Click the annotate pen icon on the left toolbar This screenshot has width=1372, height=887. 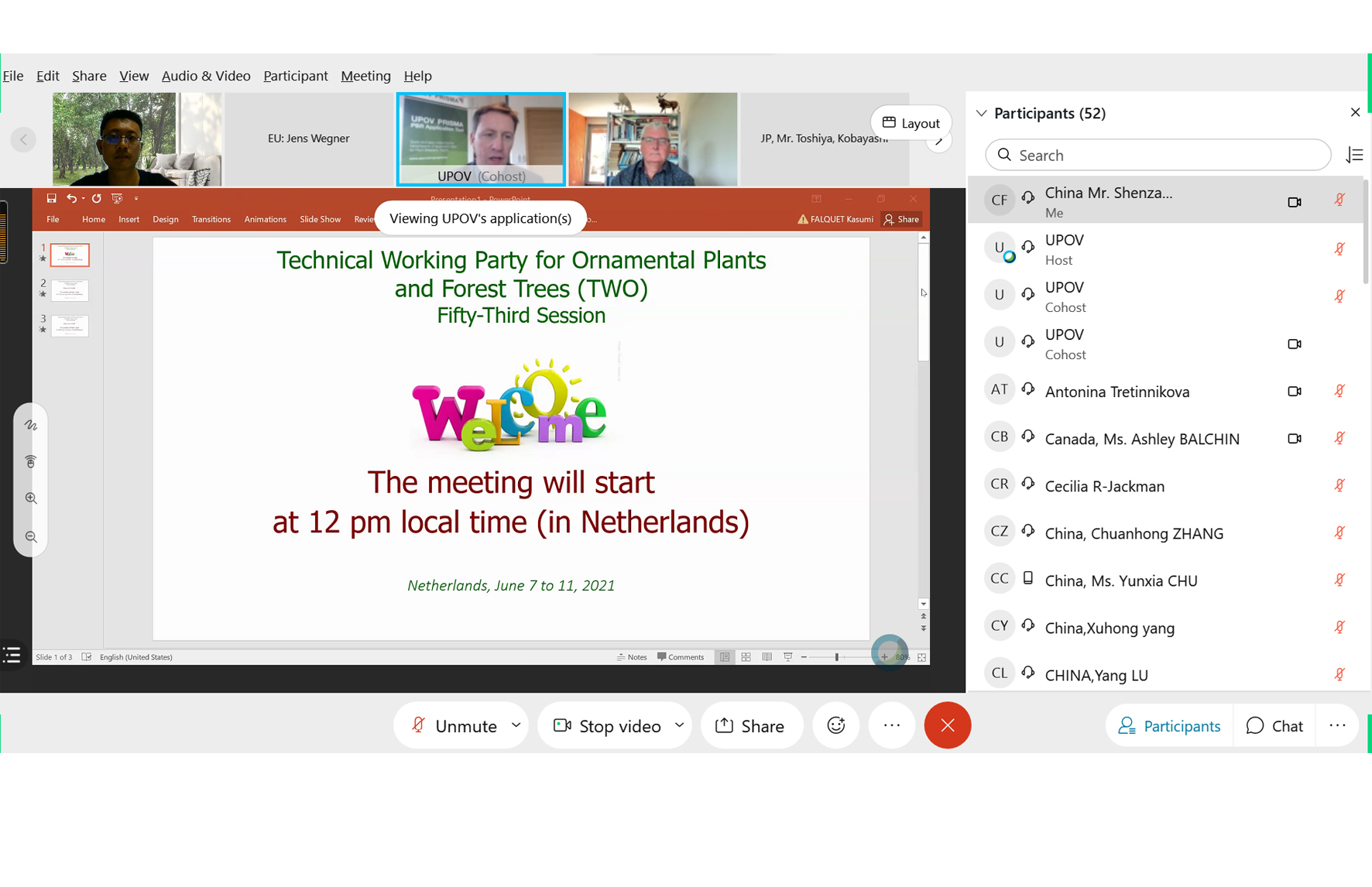(x=31, y=425)
